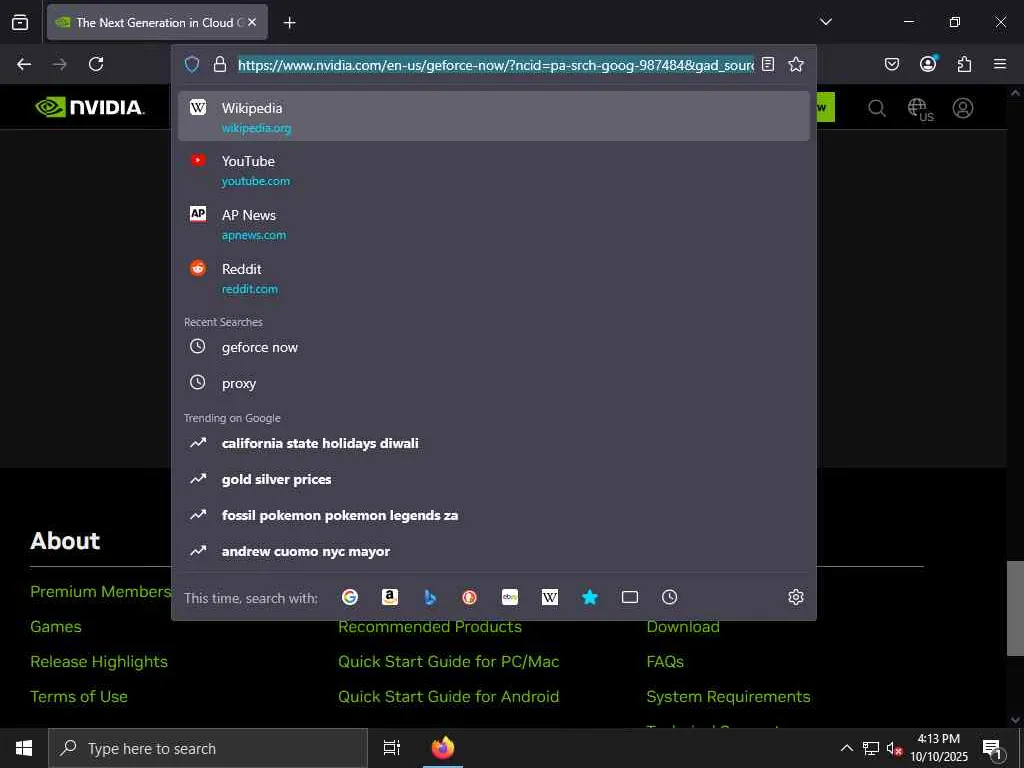Image resolution: width=1024 pixels, height=768 pixels.
Task: Open FAQs footer link
Action: point(665,662)
